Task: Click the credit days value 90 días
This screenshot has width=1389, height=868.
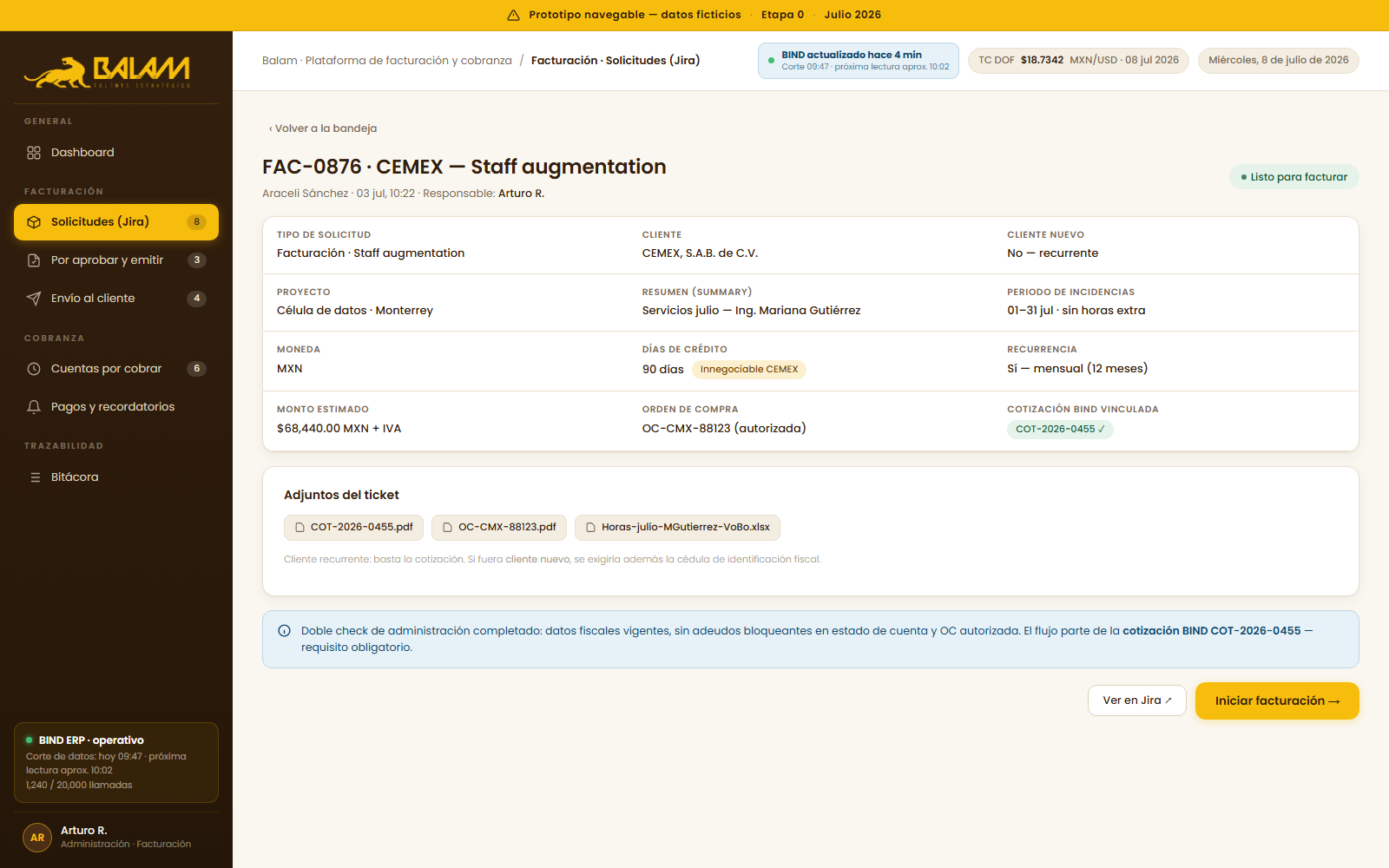Action: point(663,370)
